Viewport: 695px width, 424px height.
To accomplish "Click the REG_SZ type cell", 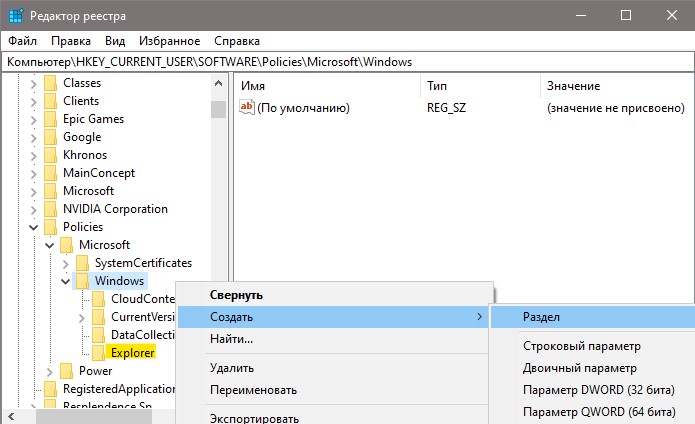I will coord(446,108).
